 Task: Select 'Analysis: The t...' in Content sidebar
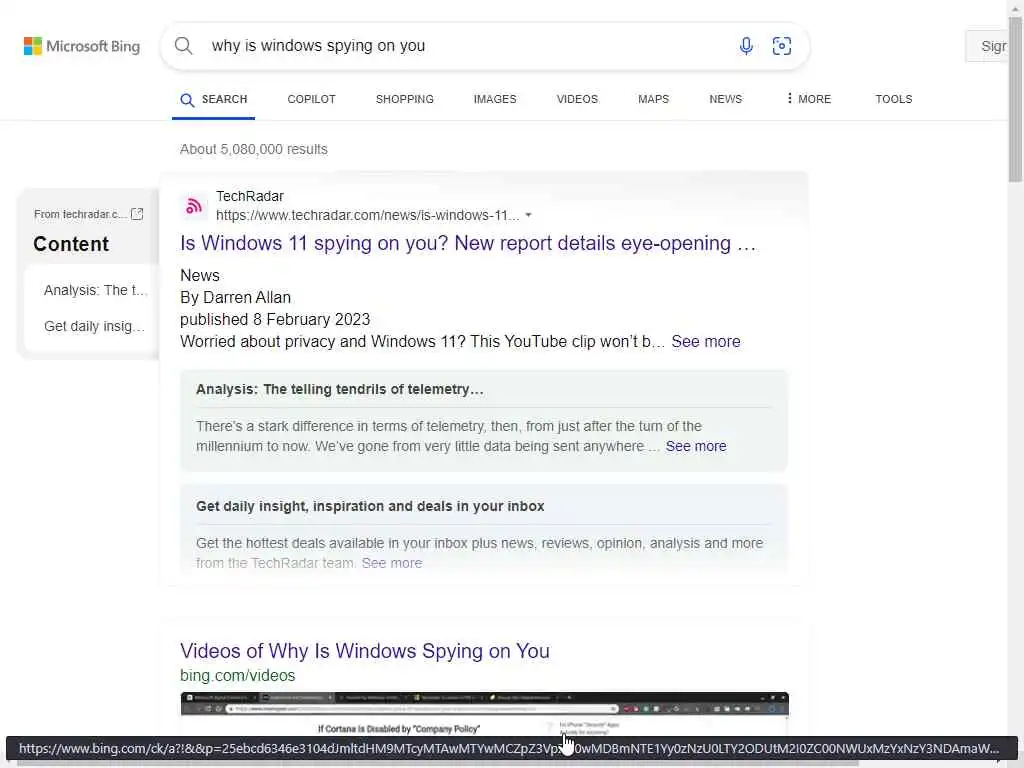95,290
